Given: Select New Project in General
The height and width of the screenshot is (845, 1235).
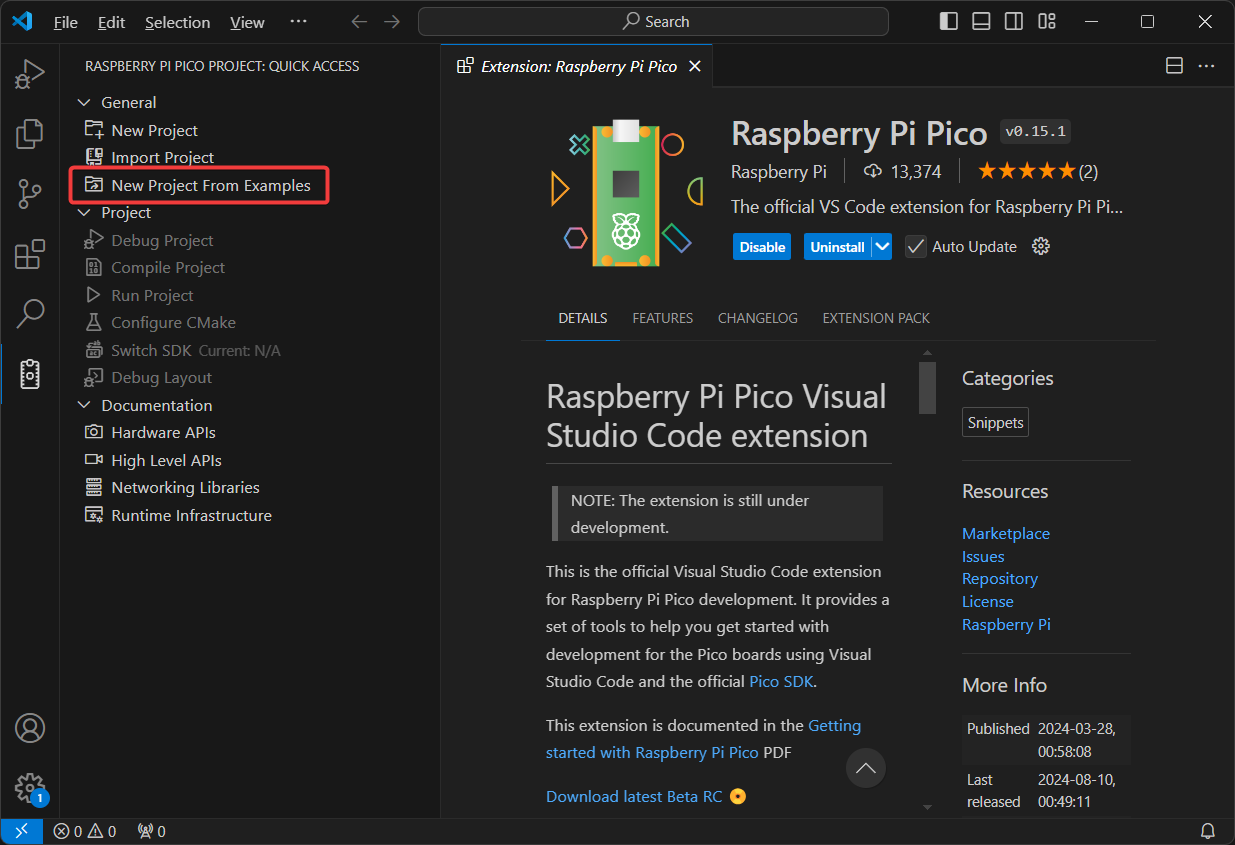Looking at the screenshot, I should point(155,130).
